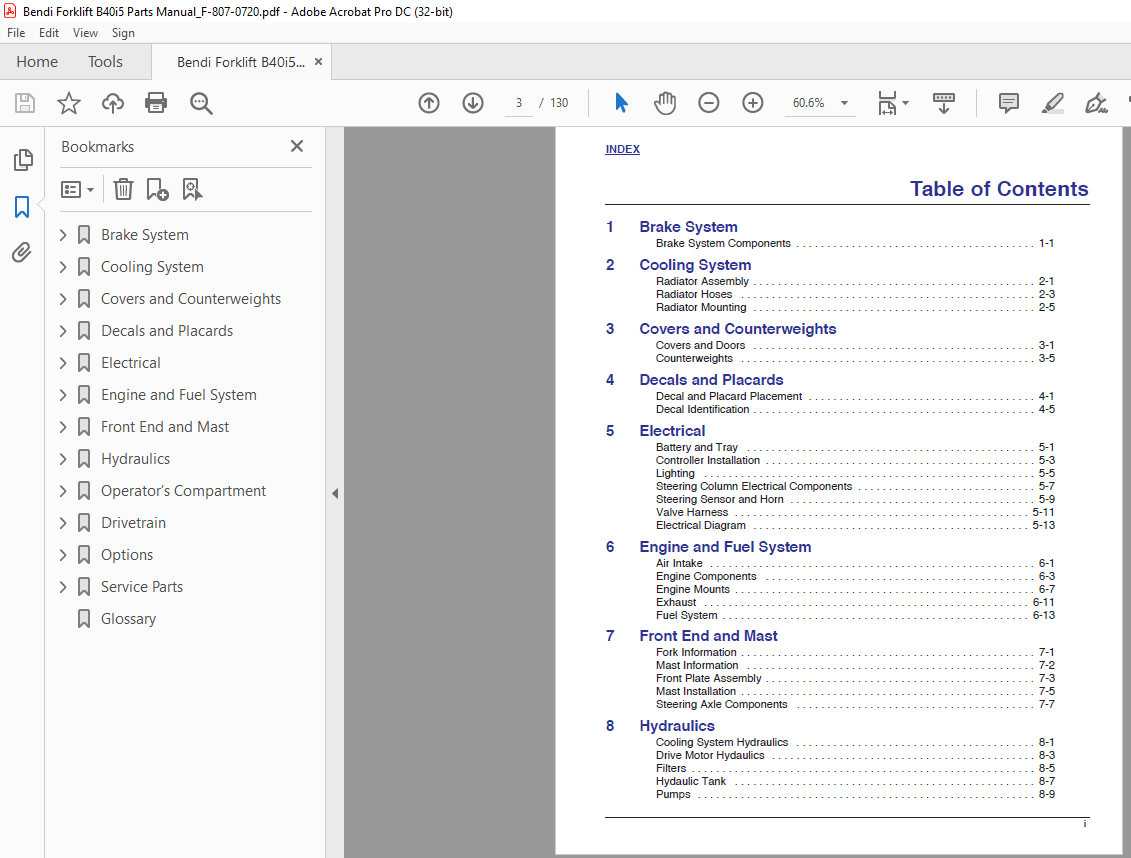Go to previous page arrow
This screenshot has height=858, width=1131.
coord(428,103)
